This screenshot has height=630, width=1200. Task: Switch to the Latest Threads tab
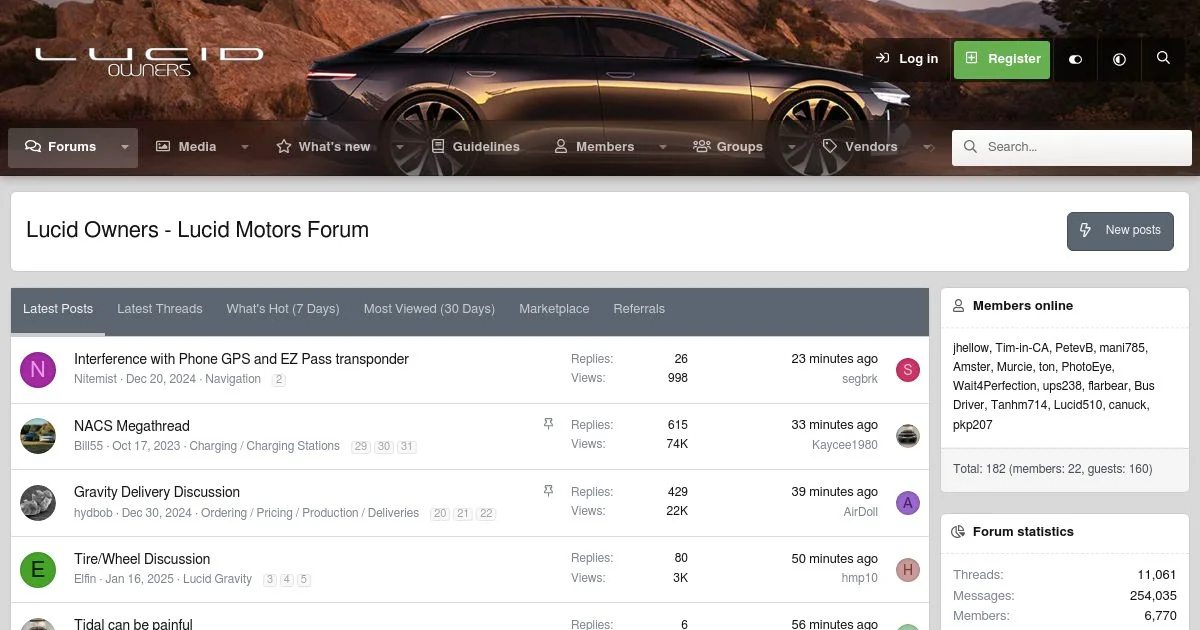point(160,309)
